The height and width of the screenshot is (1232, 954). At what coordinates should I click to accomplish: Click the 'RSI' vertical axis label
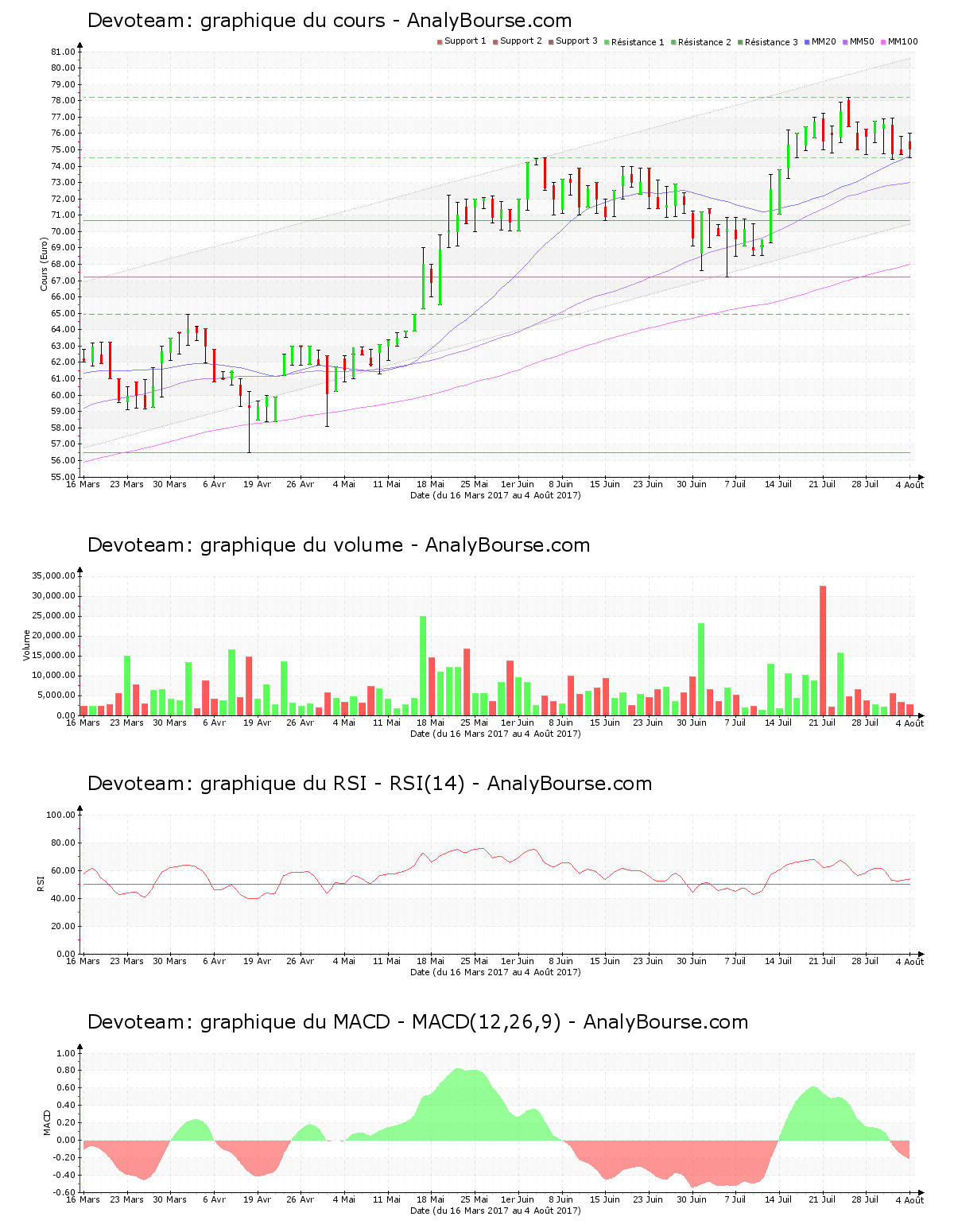(x=41, y=883)
